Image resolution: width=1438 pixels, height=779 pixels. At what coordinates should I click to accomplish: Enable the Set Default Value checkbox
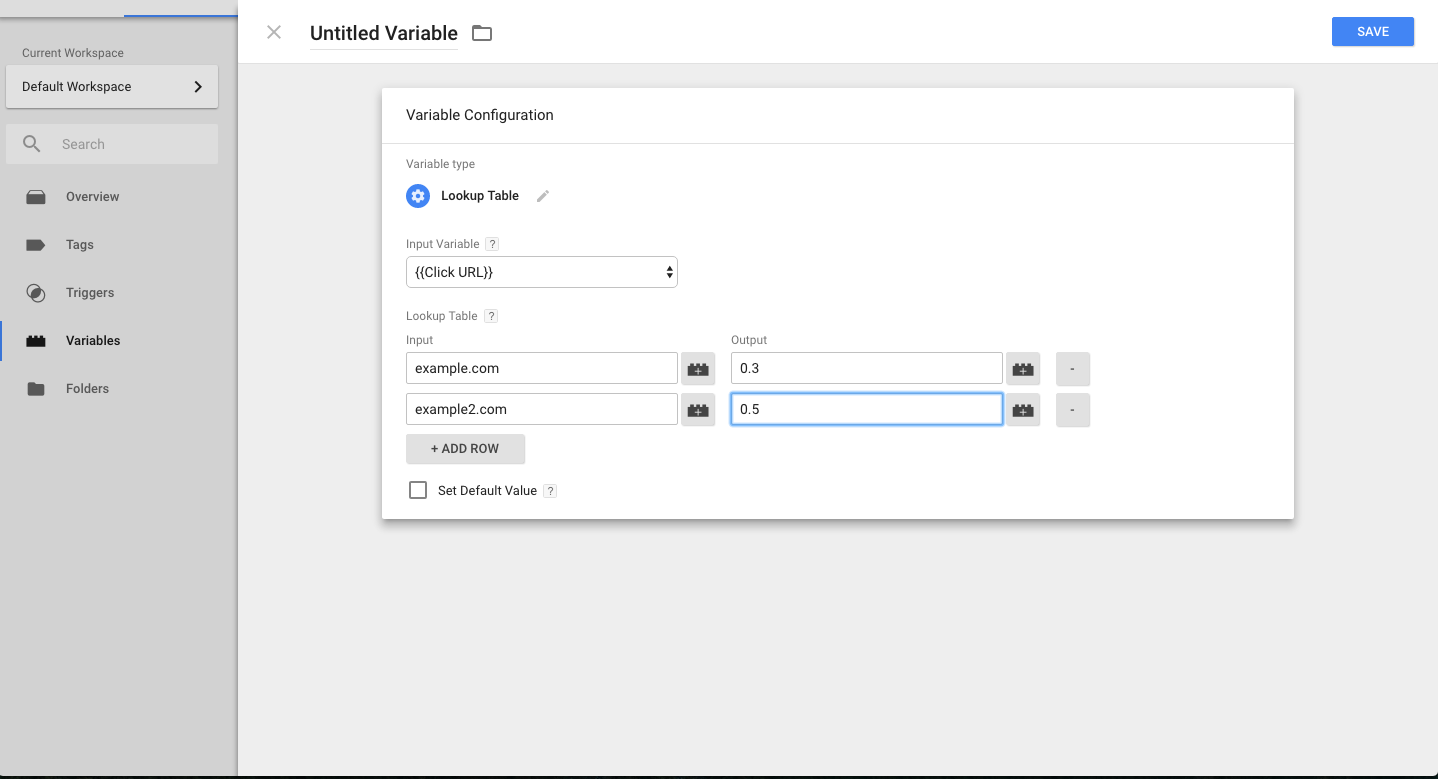pyautogui.click(x=418, y=490)
